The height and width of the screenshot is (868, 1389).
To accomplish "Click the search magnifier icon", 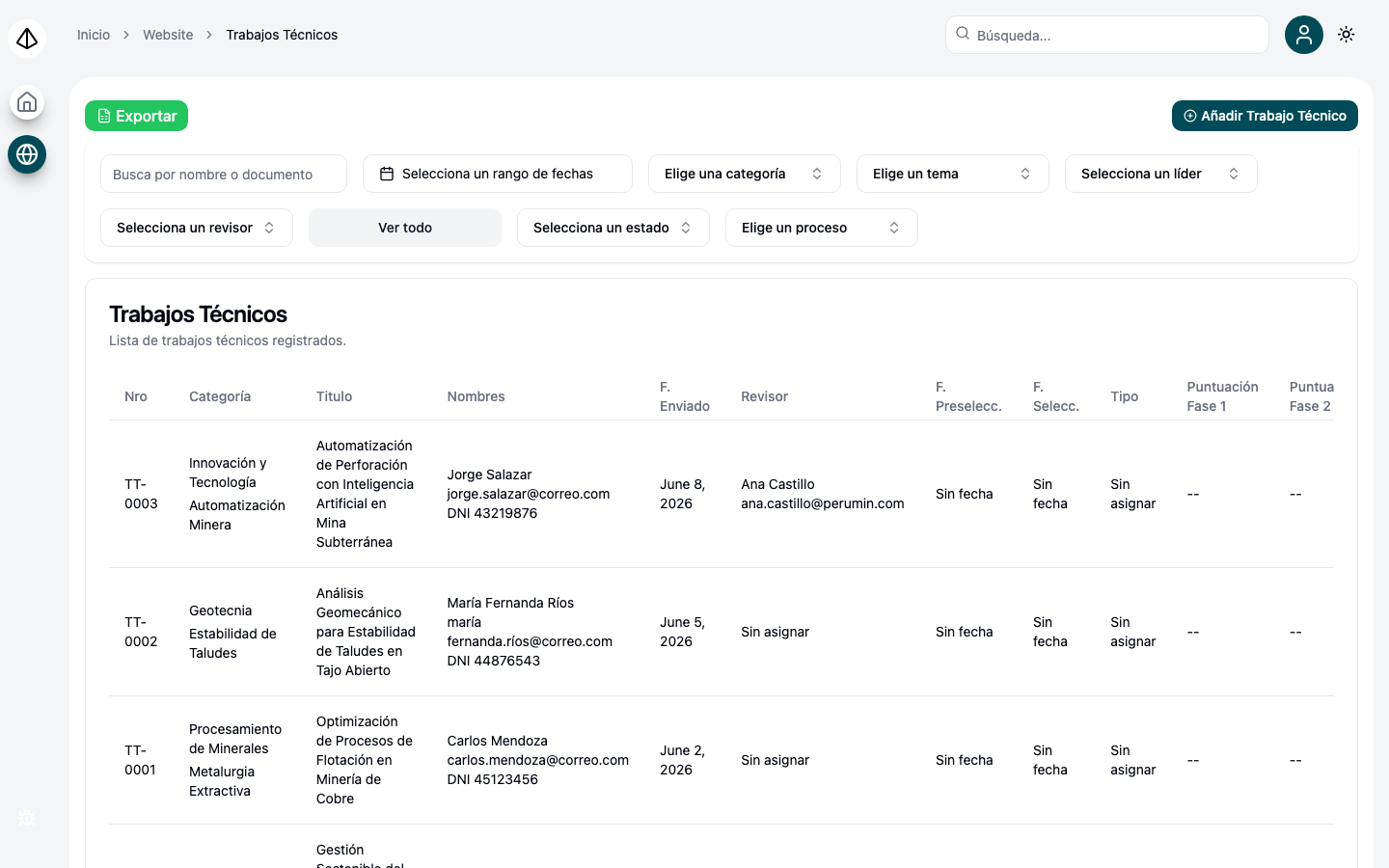I will pos(963,34).
